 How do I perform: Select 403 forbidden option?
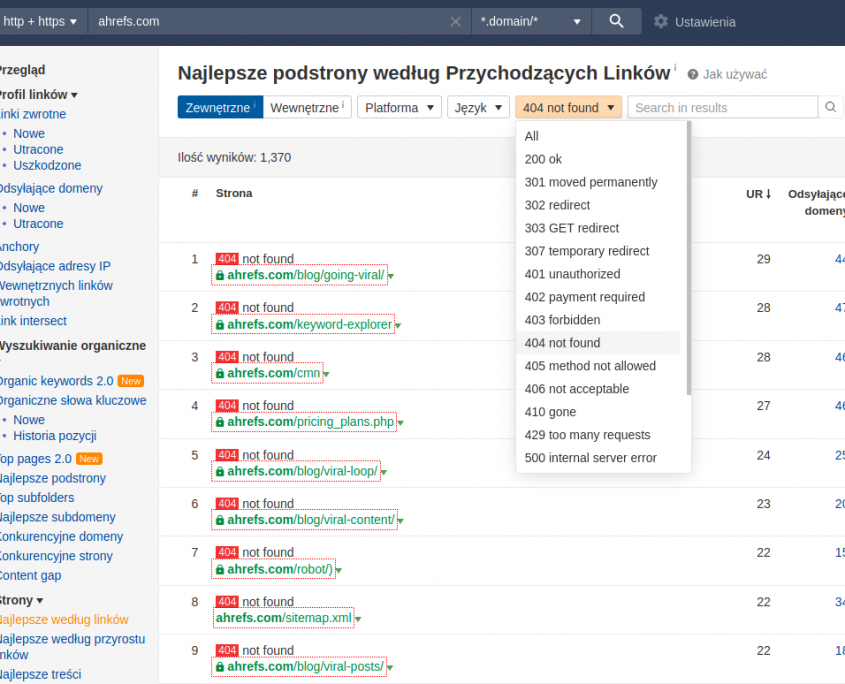(598, 320)
